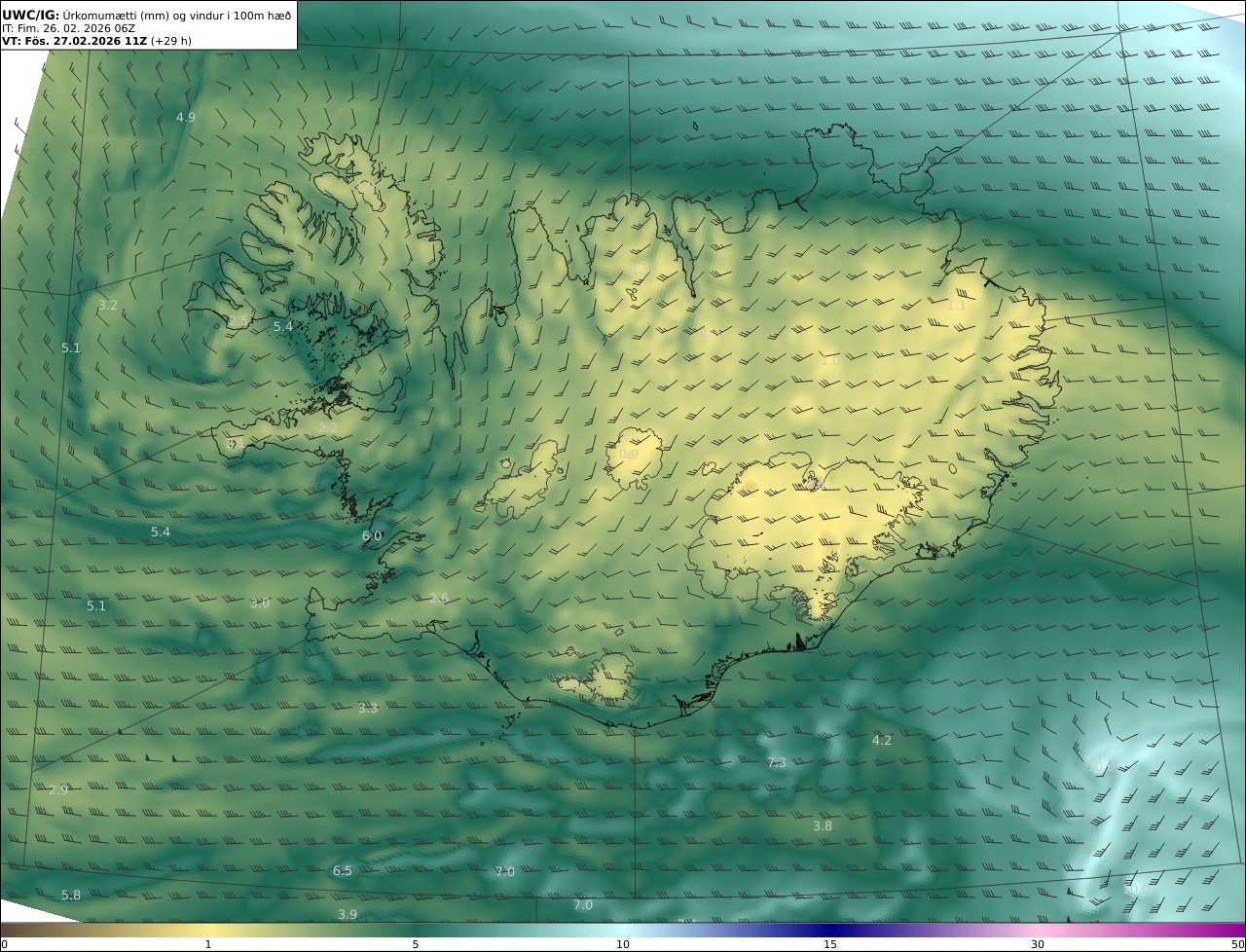Click the map value "7.3"
Viewport: 1246px width, 952px height.
pos(777,762)
